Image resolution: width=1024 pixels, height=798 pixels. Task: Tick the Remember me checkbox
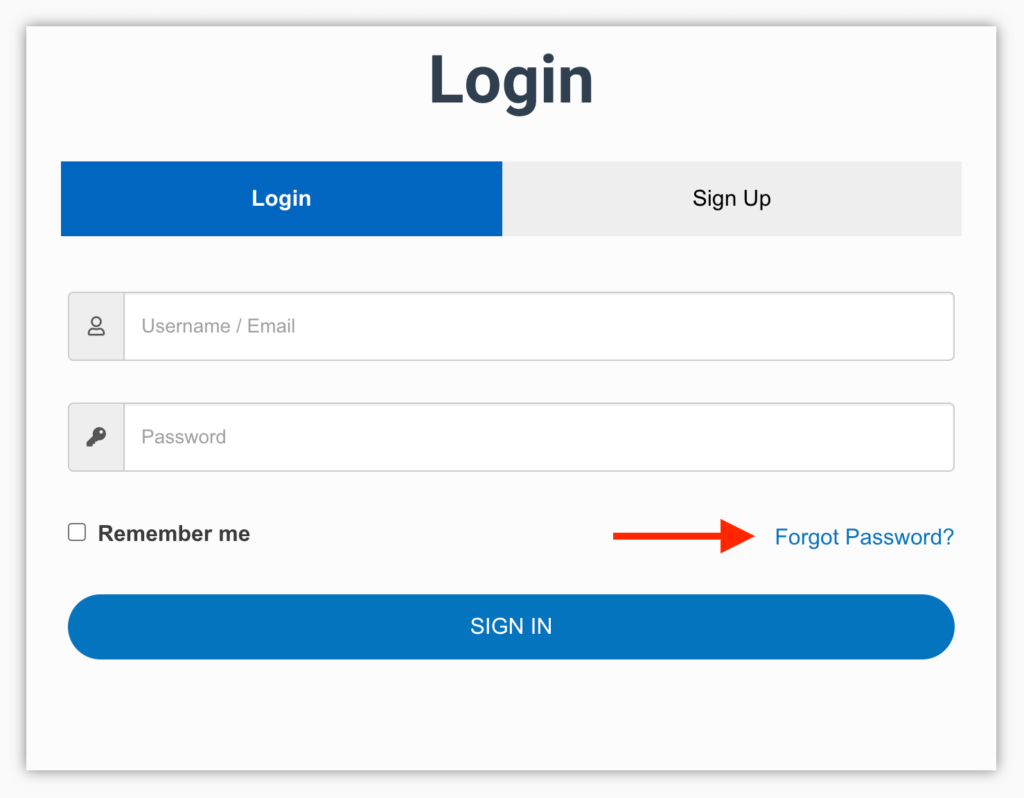click(x=77, y=532)
